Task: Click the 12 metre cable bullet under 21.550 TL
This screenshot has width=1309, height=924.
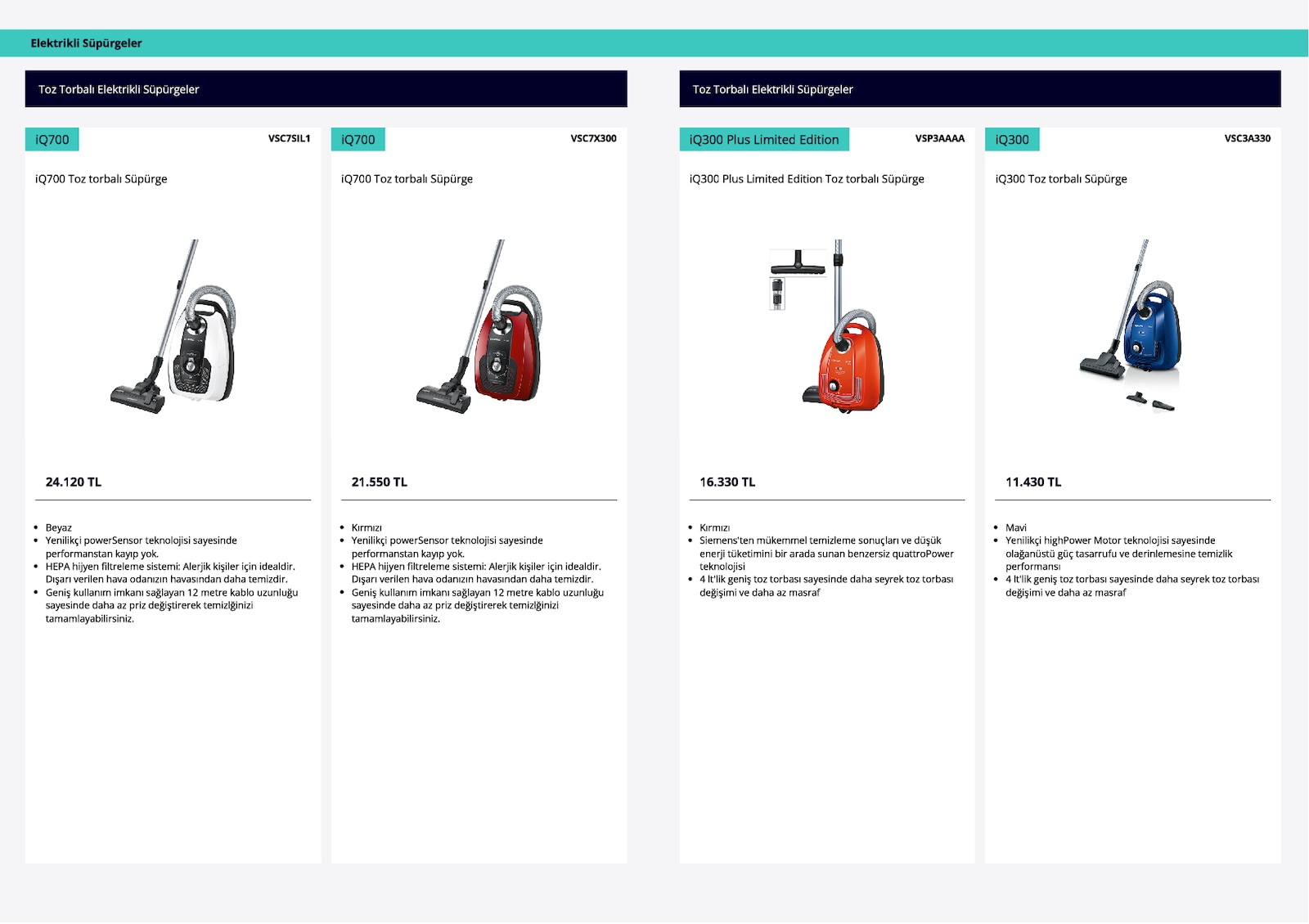Action: 478,606
